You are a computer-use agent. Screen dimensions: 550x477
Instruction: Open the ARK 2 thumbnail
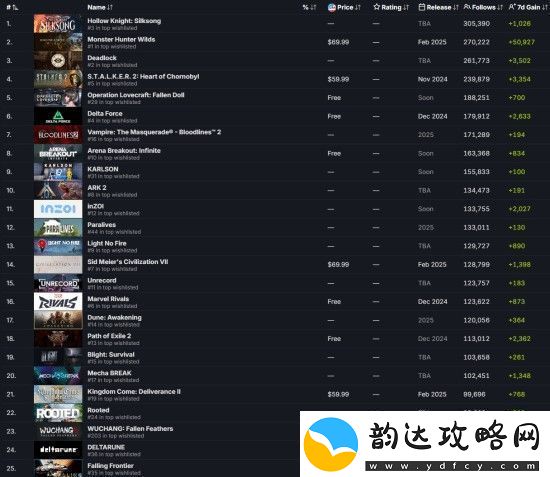pos(58,190)
